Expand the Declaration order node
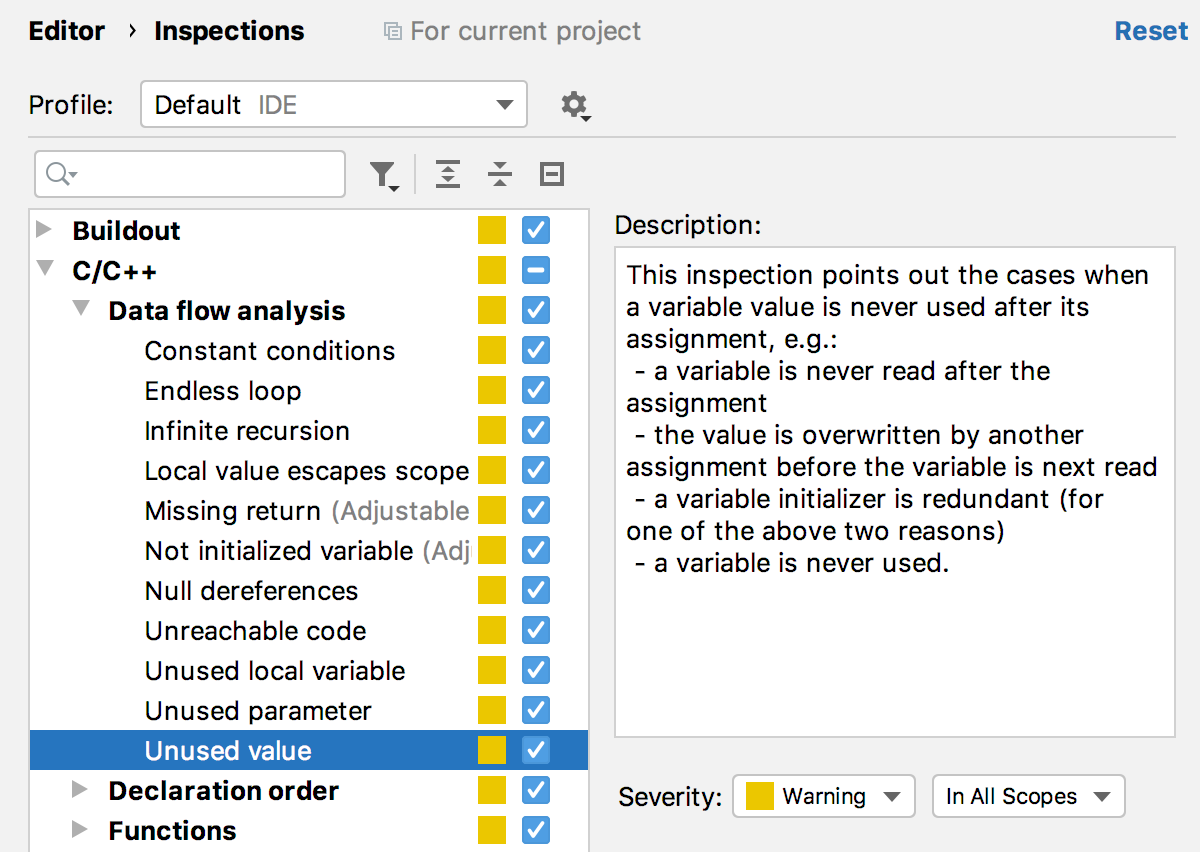Screen dimensions: 1200x852 (80, 790)
